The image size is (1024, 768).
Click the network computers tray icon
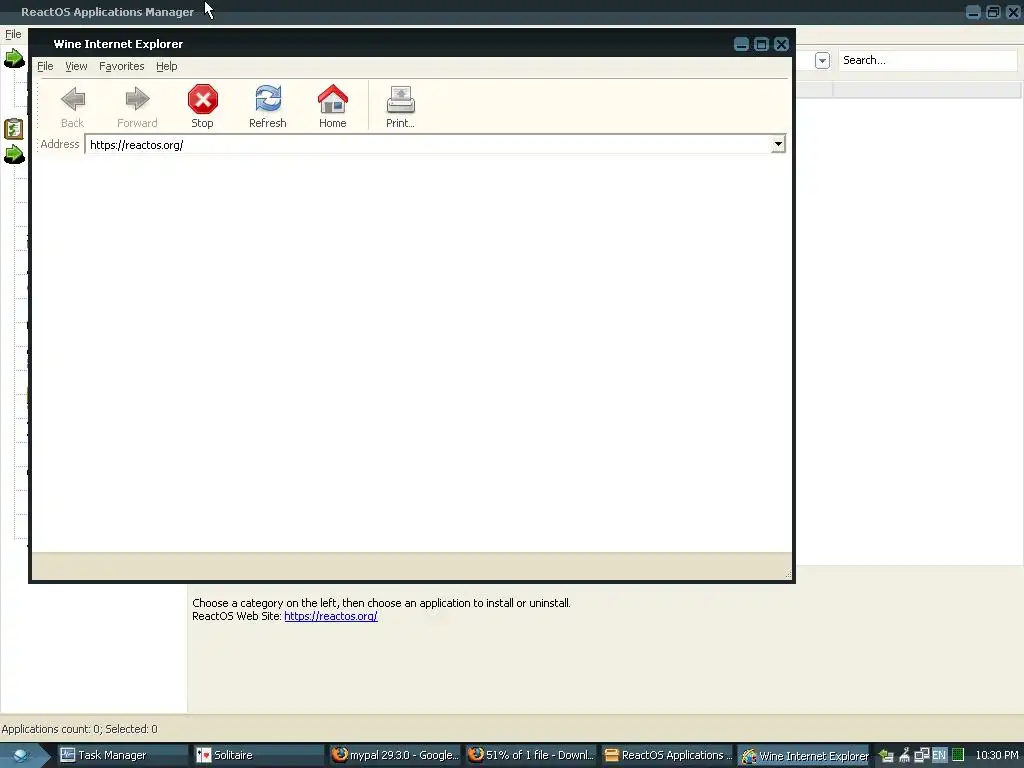pyautogui.click(x=921, y=755)
